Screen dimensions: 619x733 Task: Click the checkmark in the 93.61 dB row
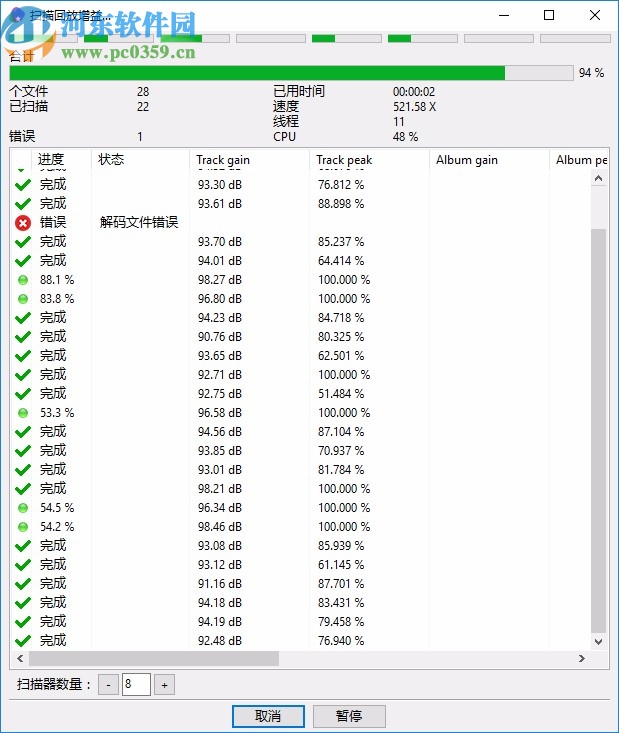click(22, 204)
